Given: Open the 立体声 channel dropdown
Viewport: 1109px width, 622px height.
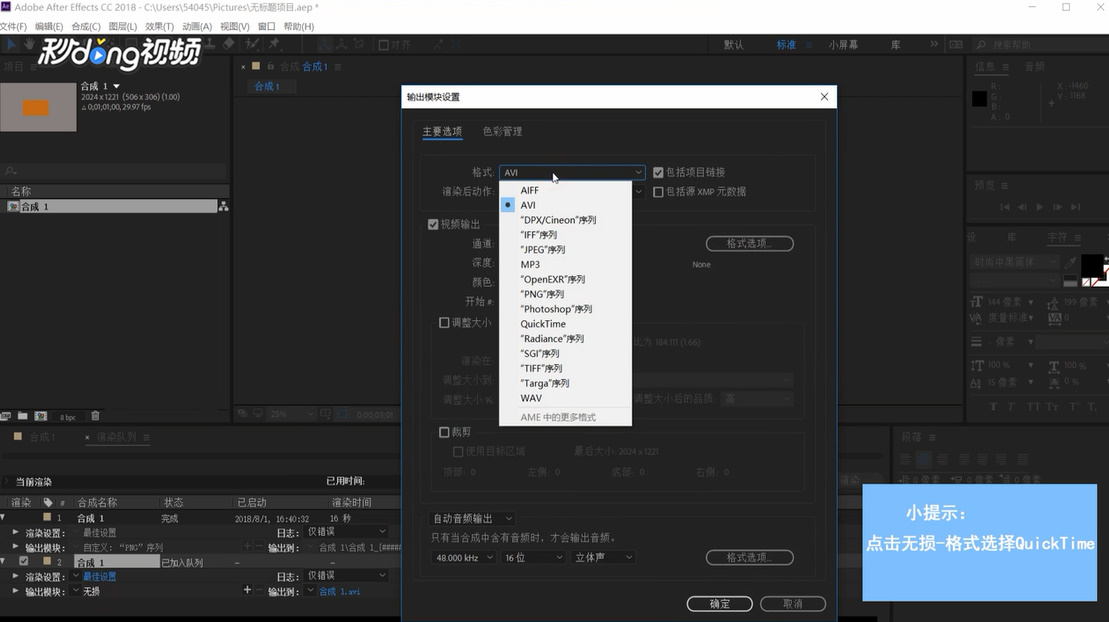Looking at the screenshot, I should tap(603, 558).
